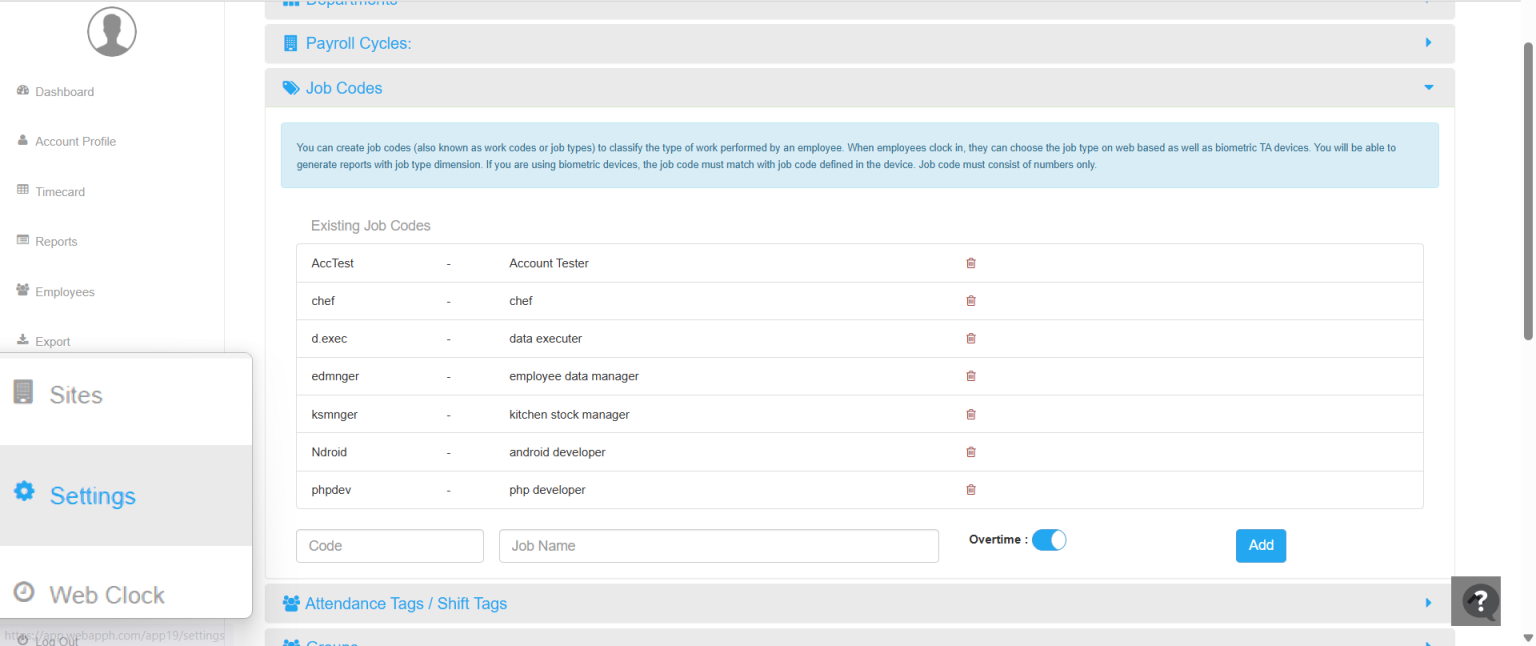Remove the Ndroid android developer code

pyautogui.click(x=970, y=452)
